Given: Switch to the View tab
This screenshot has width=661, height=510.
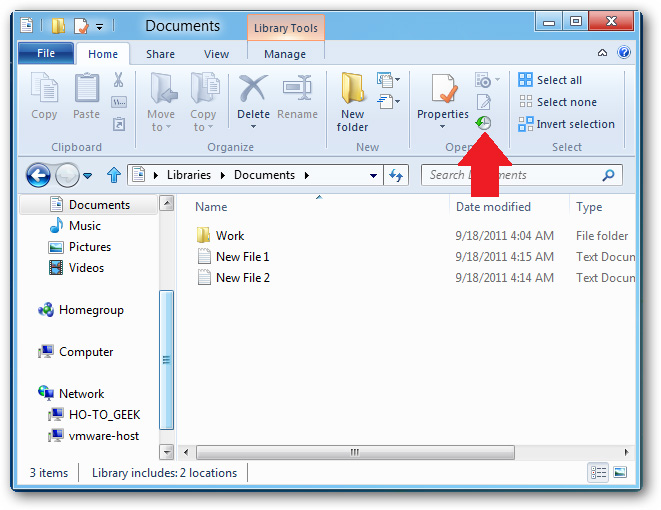Looking at the screenshot, I should click(x=216, y=54).
